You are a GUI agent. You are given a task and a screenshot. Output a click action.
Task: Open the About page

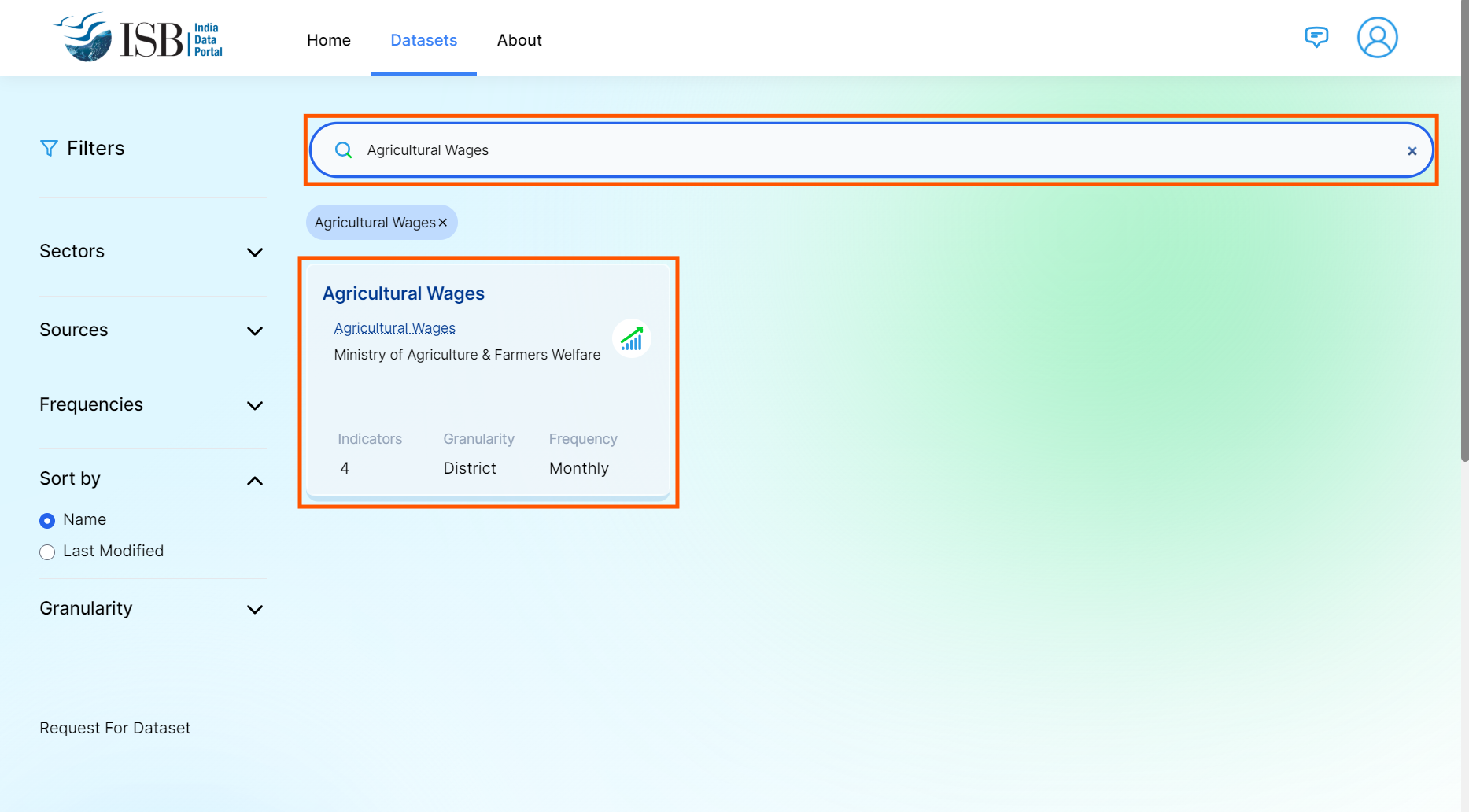click(x=519, y=40)
